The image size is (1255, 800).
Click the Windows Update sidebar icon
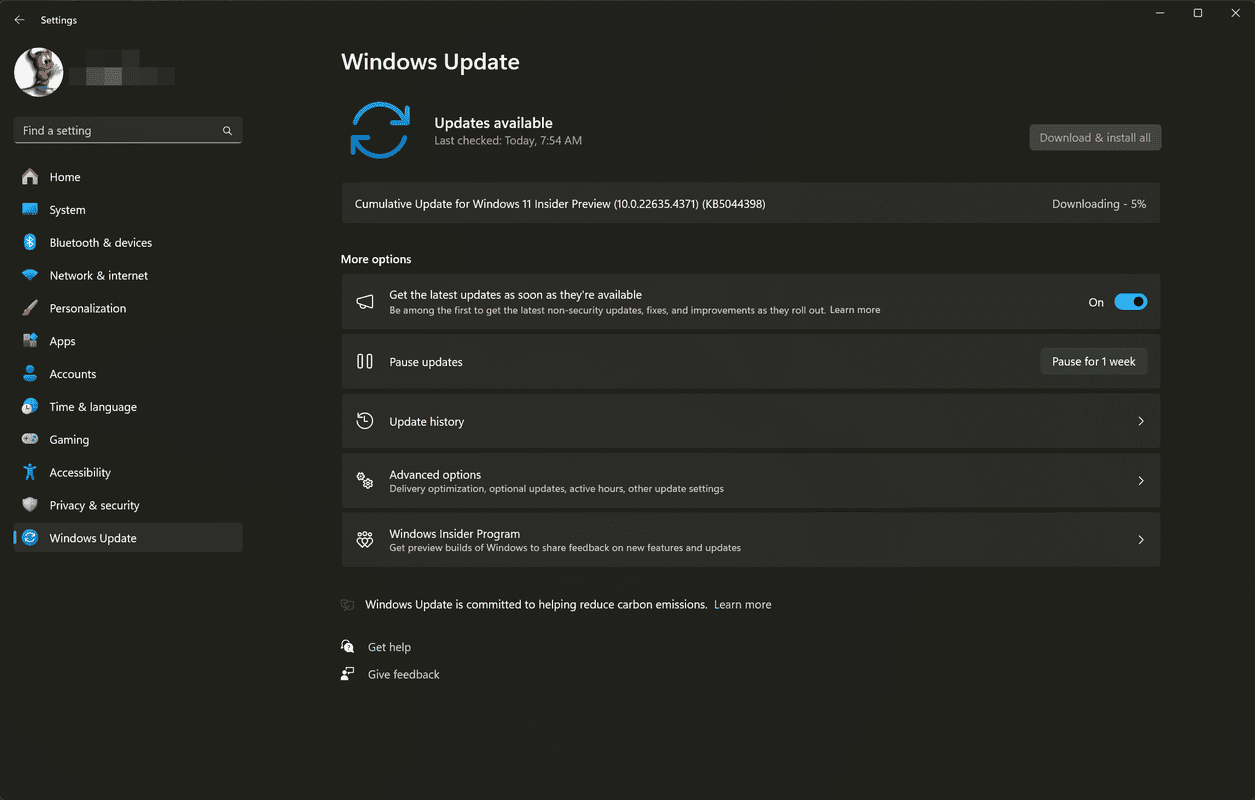(30, 538)
